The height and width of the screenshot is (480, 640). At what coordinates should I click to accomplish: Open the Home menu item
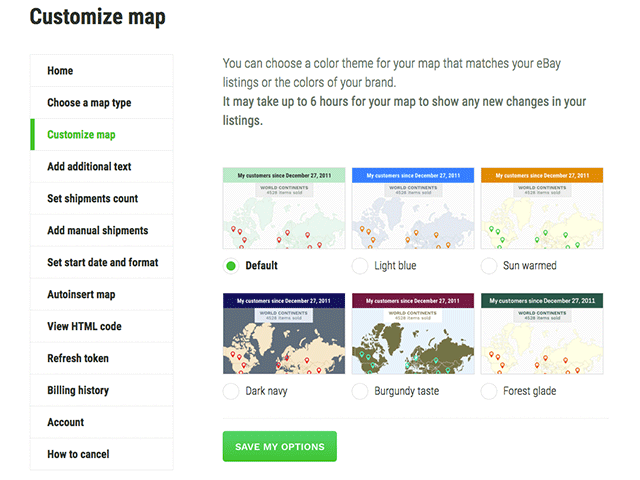pos(60,71)
